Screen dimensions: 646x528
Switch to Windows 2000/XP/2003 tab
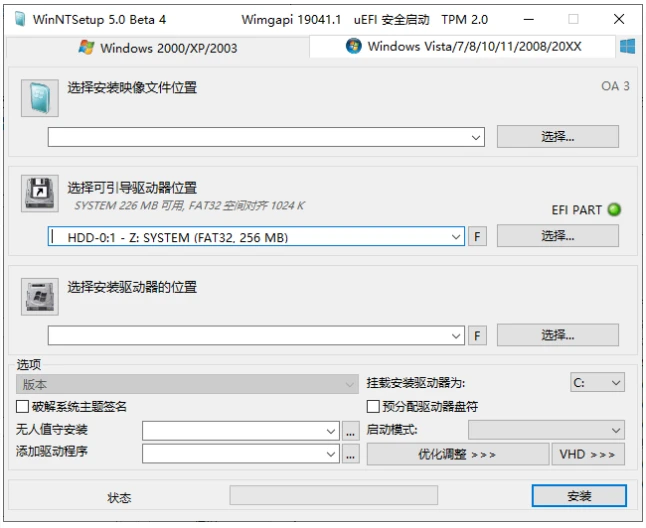pos(158,48)
